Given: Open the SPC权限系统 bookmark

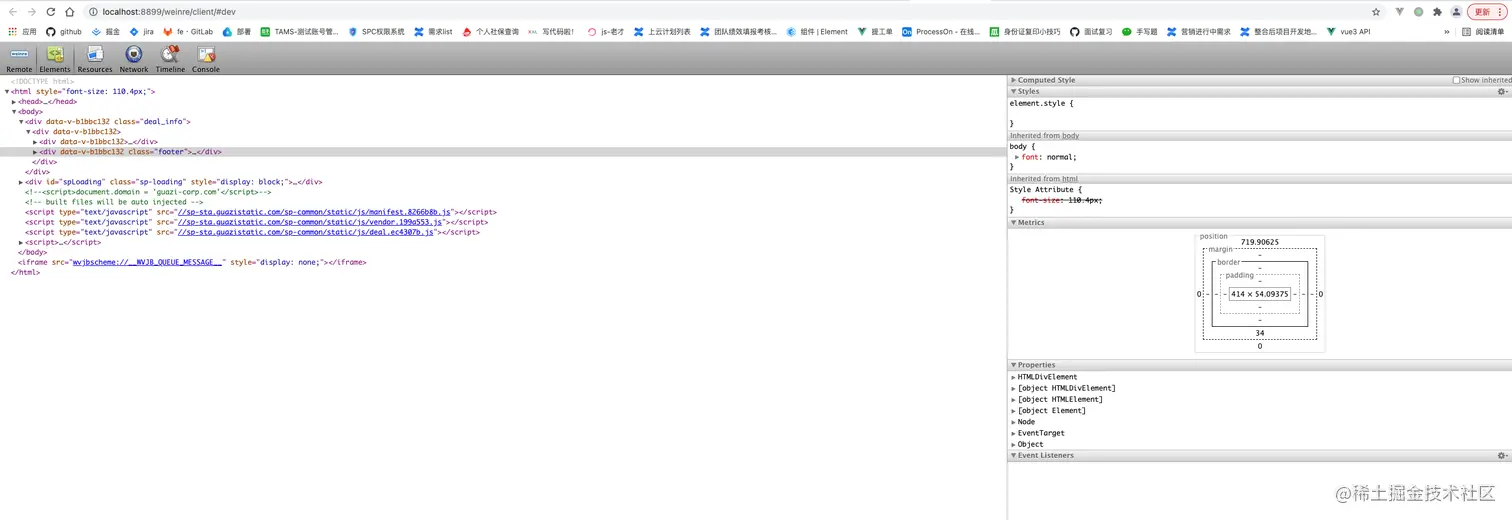Looking at the screenshot, I should pyautogui.click(x=376, y=31).
